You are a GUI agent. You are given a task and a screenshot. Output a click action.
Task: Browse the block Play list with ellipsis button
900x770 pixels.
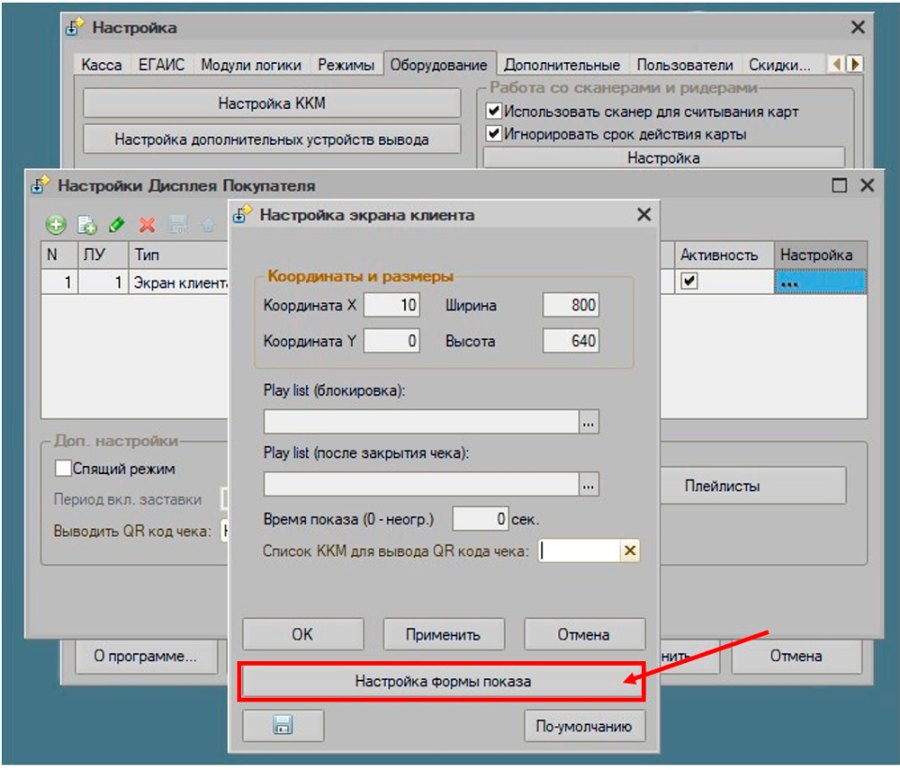point(588,422)
